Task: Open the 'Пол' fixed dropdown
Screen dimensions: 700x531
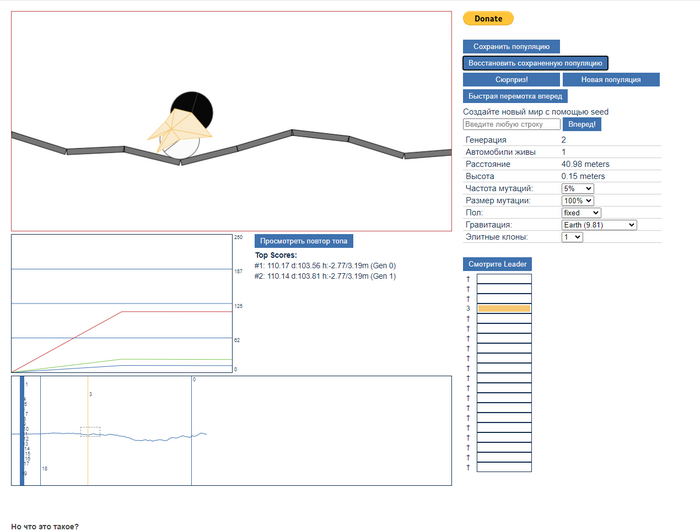Action: point(581,213)
